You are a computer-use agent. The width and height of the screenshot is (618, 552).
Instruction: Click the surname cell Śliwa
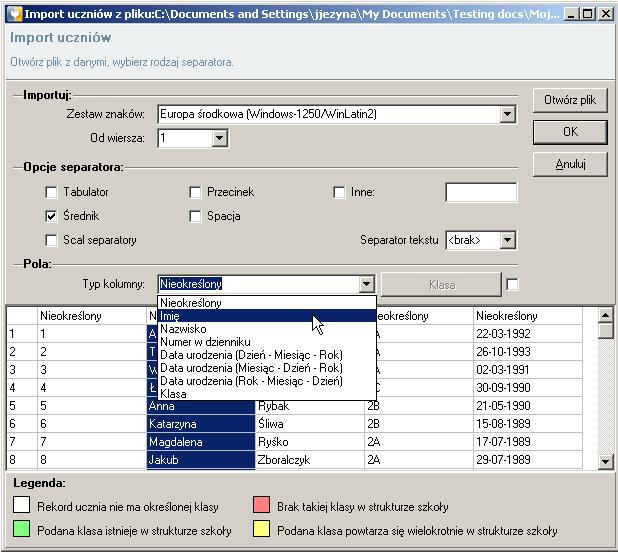coord(310,424)
